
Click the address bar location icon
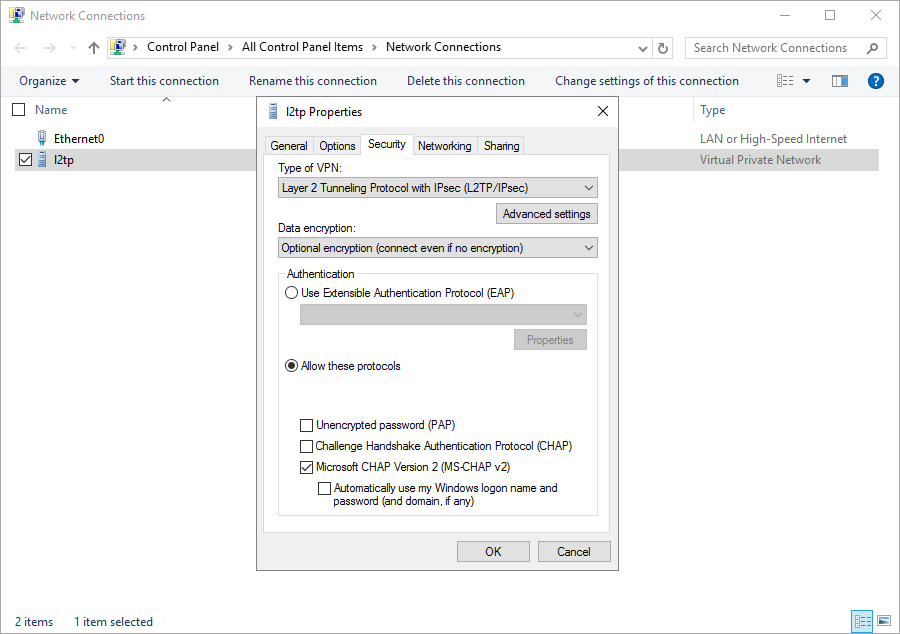pyautogui.click(x=118, y=47)
